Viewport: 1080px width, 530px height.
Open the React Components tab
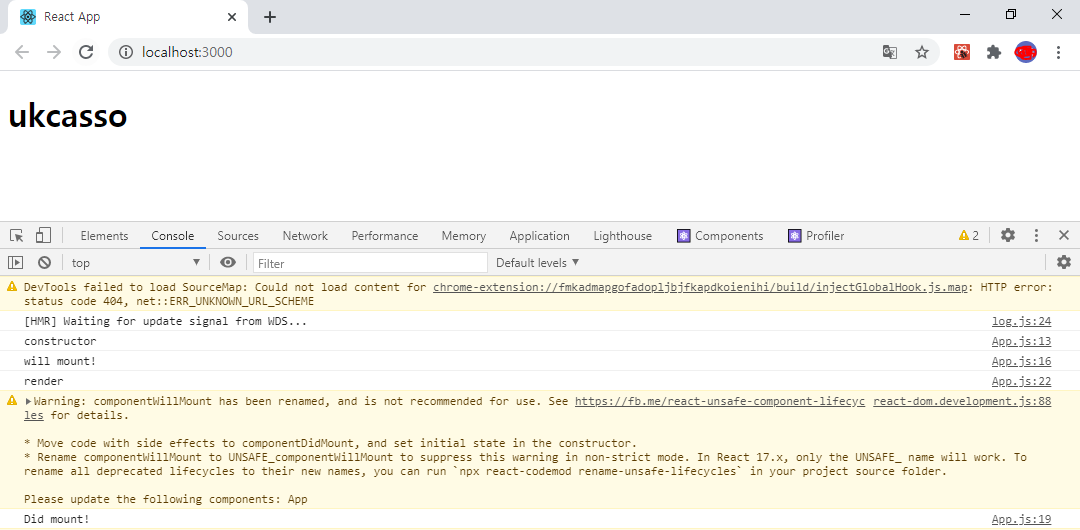pos(720,236)
